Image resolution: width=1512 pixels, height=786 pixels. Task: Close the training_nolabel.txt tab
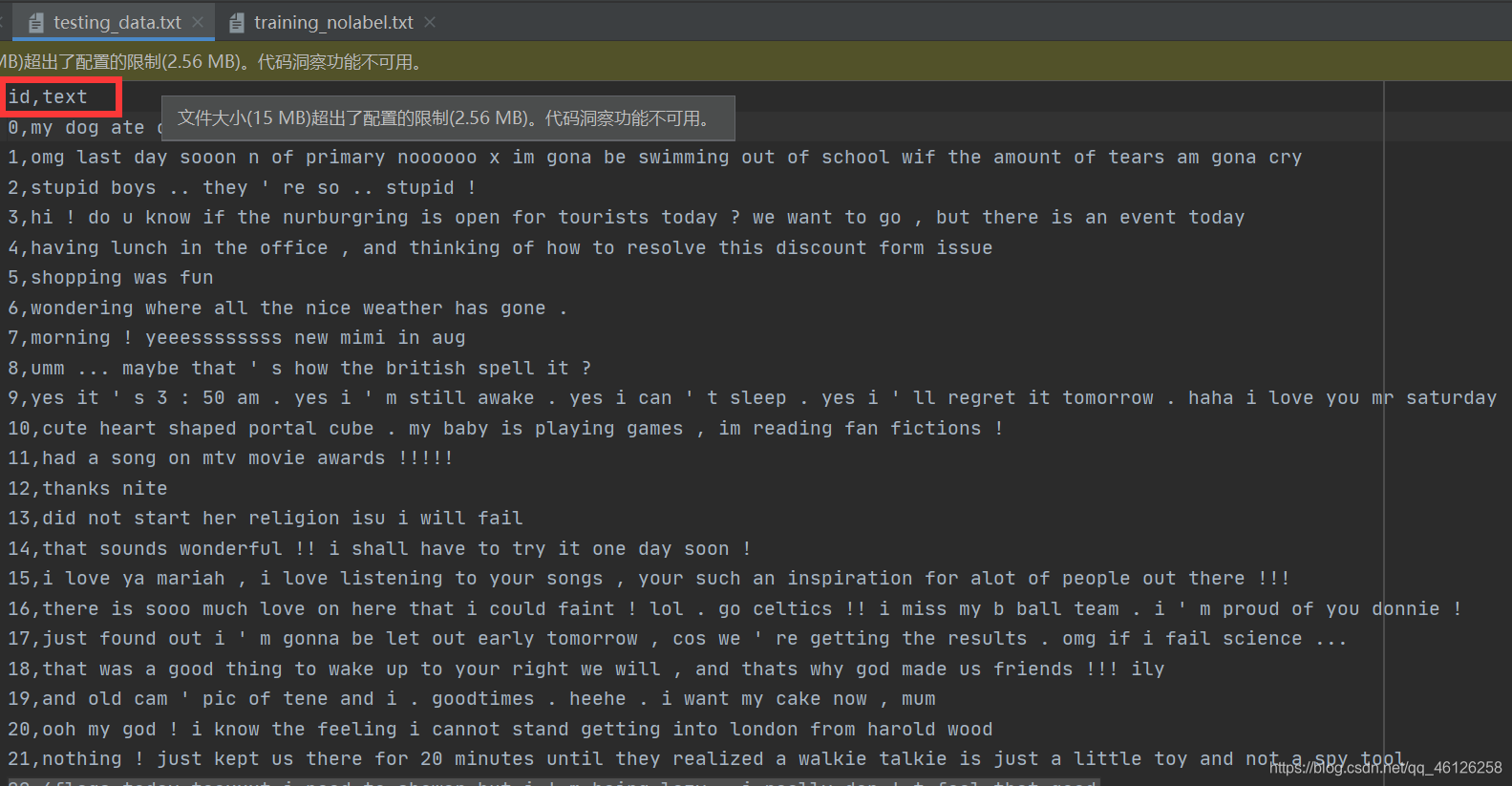pos(430,22)
